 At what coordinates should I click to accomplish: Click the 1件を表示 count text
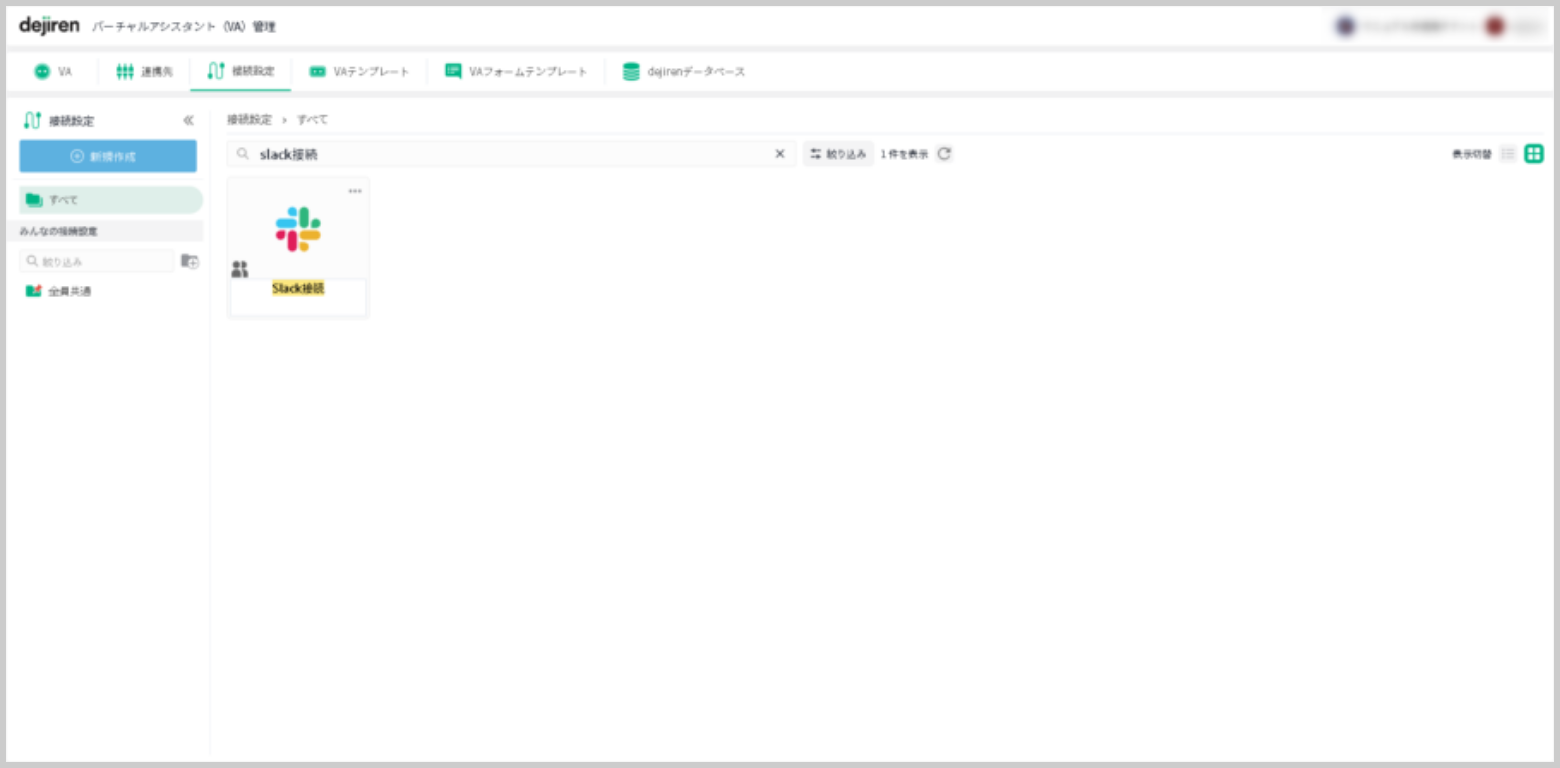tap(904, 154)
